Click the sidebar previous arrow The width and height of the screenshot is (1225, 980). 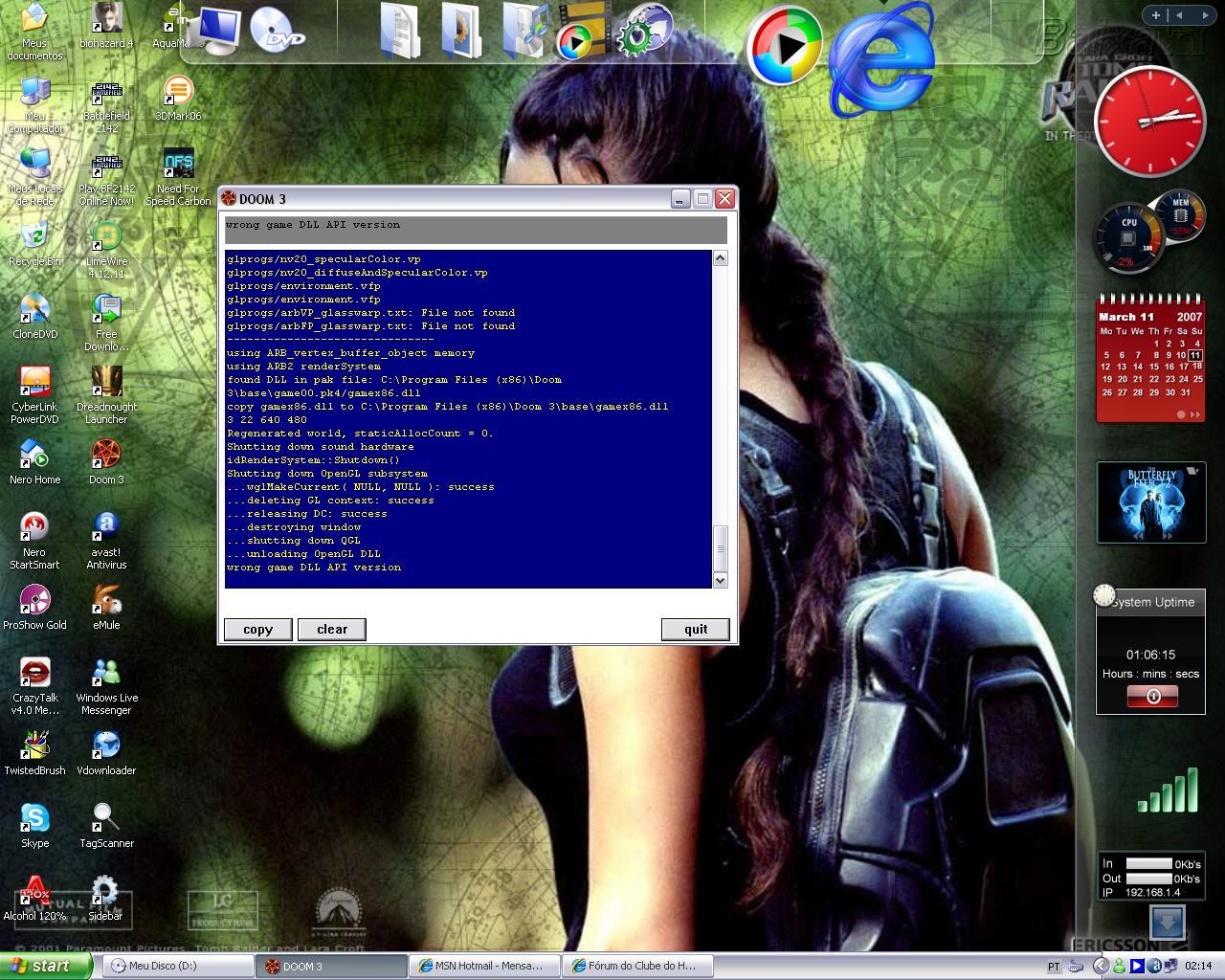tap(1179, 14)
